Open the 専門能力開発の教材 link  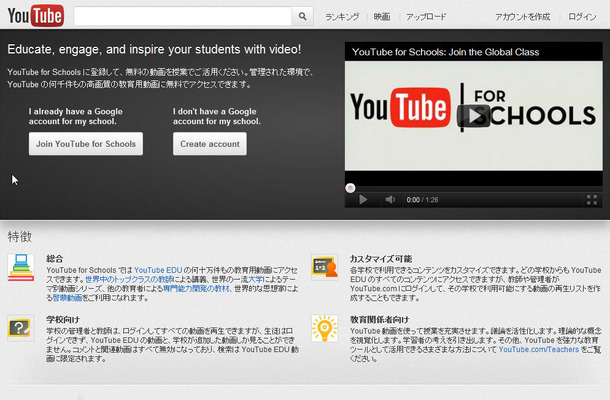(196, 289)
